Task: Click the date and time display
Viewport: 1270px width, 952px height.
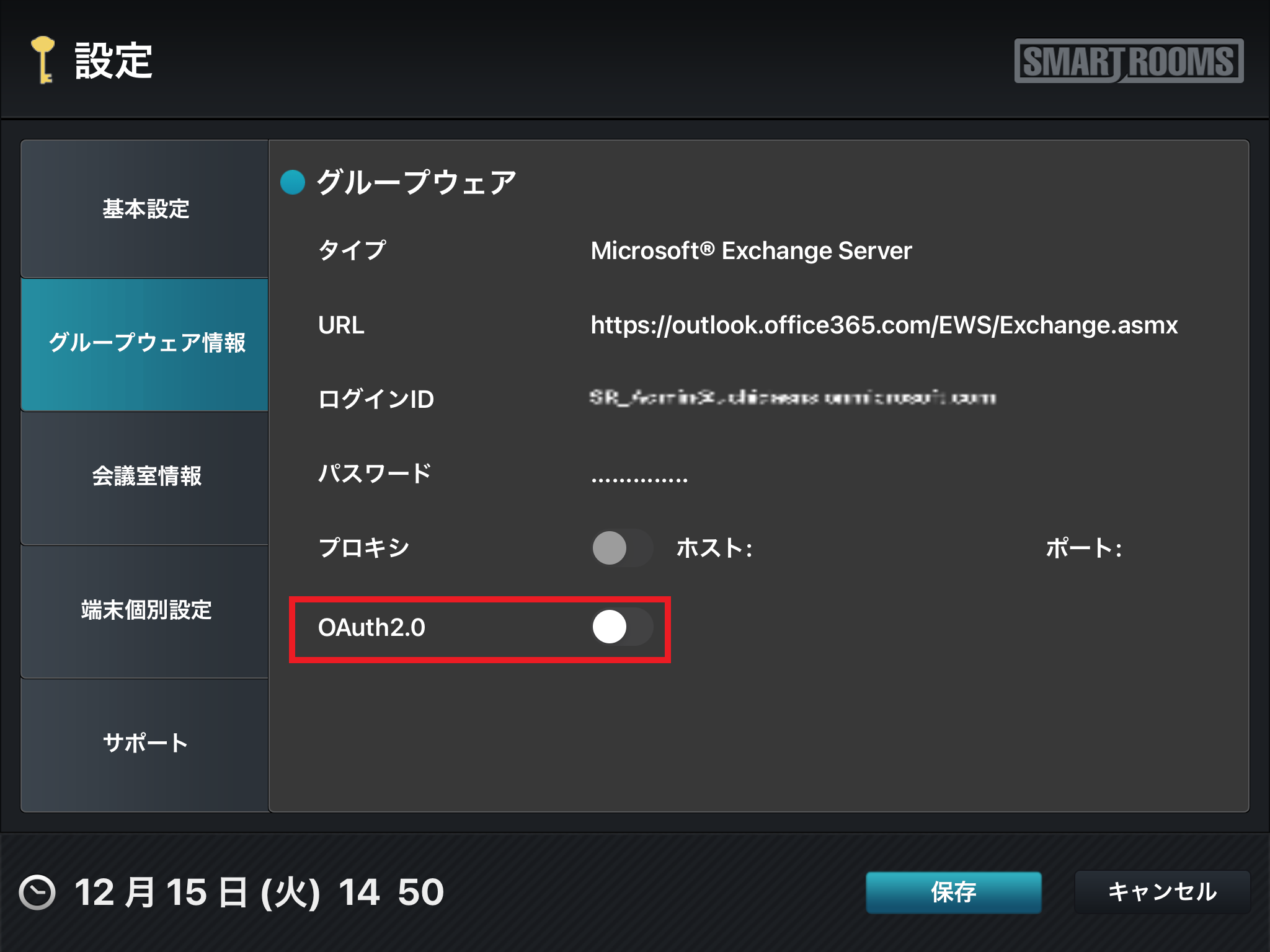Action: click(259, 892)
